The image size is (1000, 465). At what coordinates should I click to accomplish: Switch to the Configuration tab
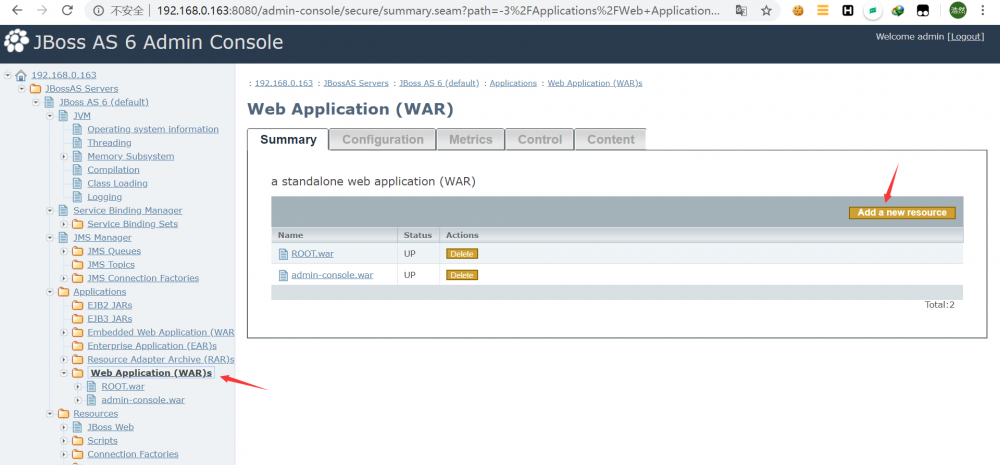click(x=383, y=140)
